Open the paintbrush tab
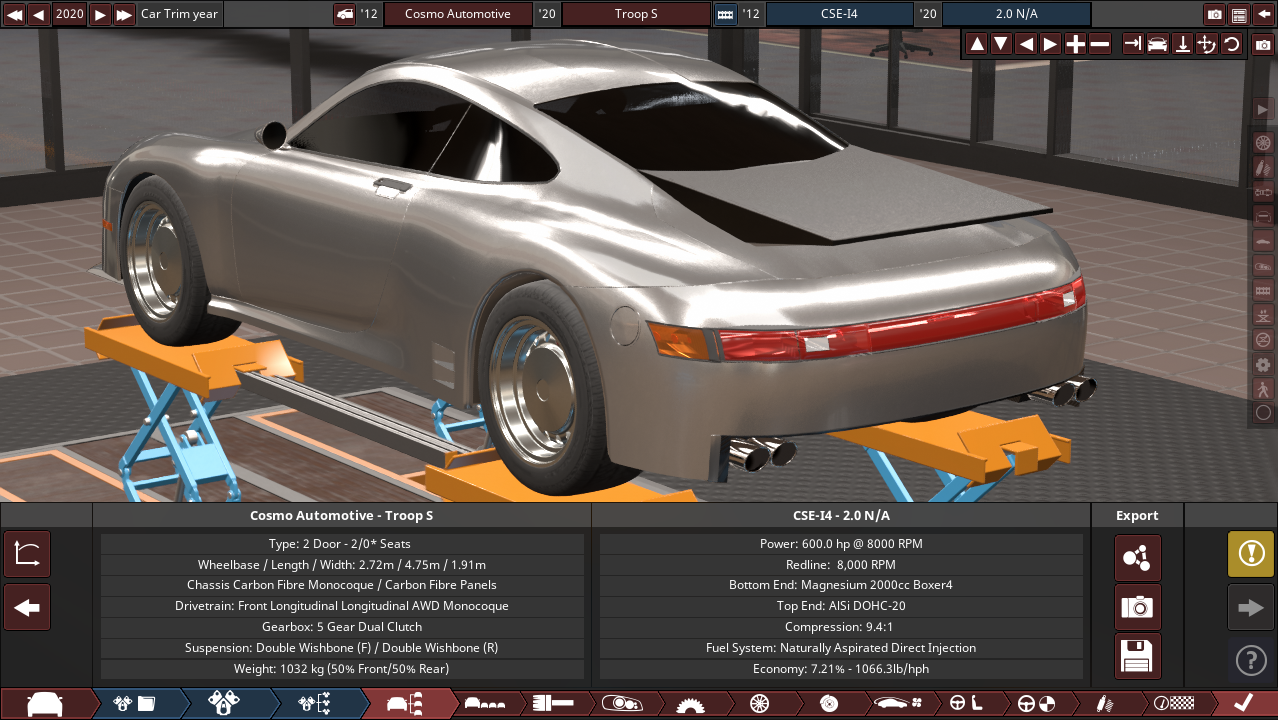The image size is (1278, 720). click(552, 704)
